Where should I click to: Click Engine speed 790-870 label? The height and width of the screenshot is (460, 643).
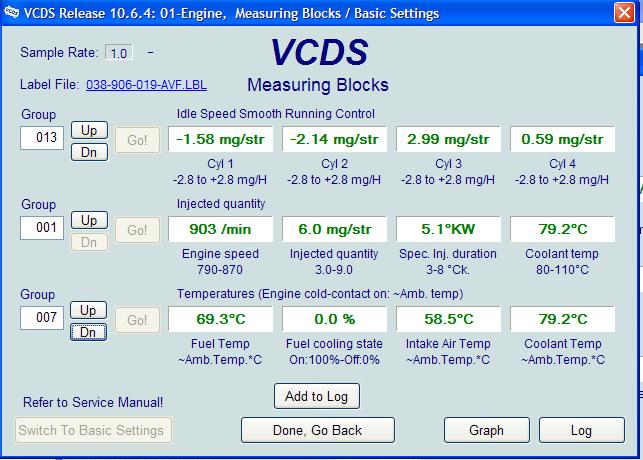point(220,262)
